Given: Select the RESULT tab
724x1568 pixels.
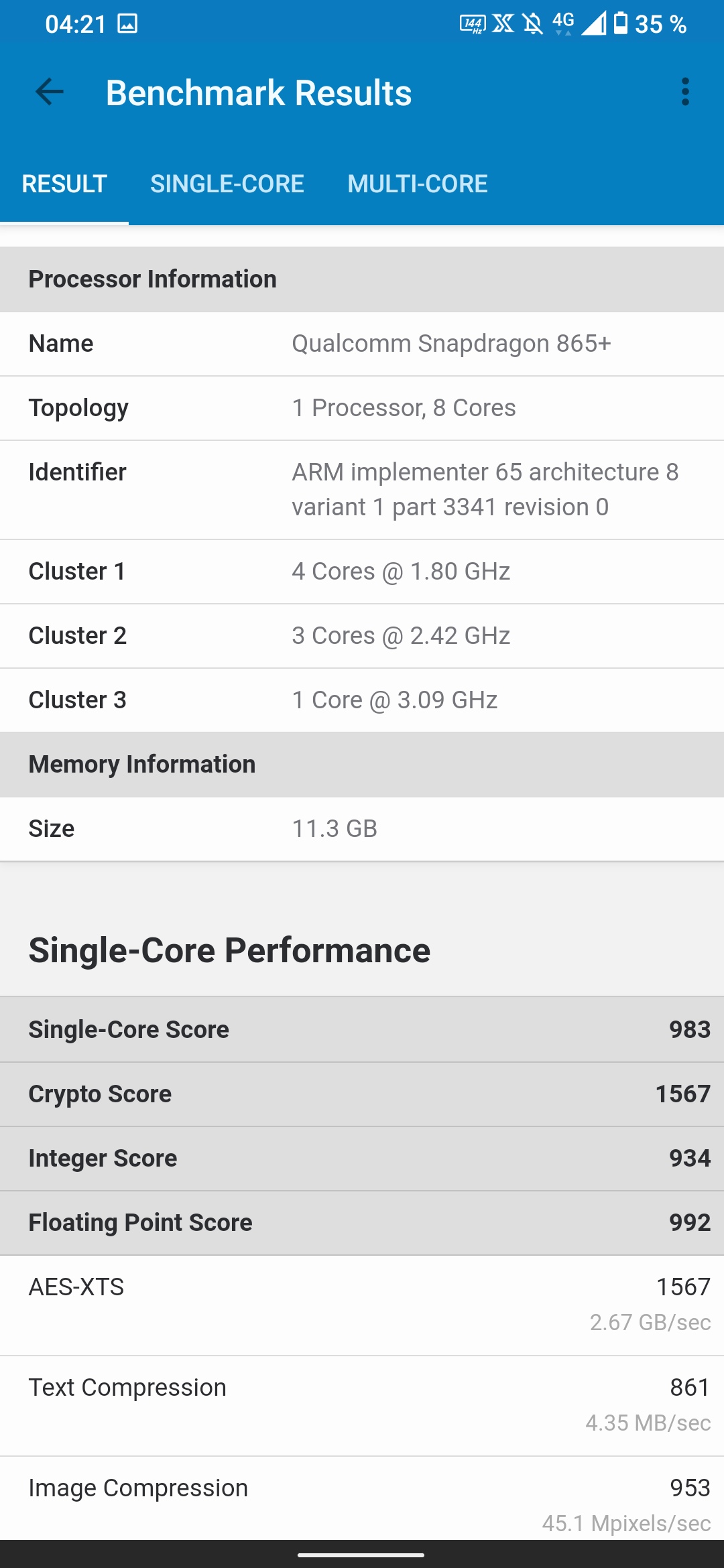Looking at the screenshot, I should pyautogui.click(x=64, y=184).
